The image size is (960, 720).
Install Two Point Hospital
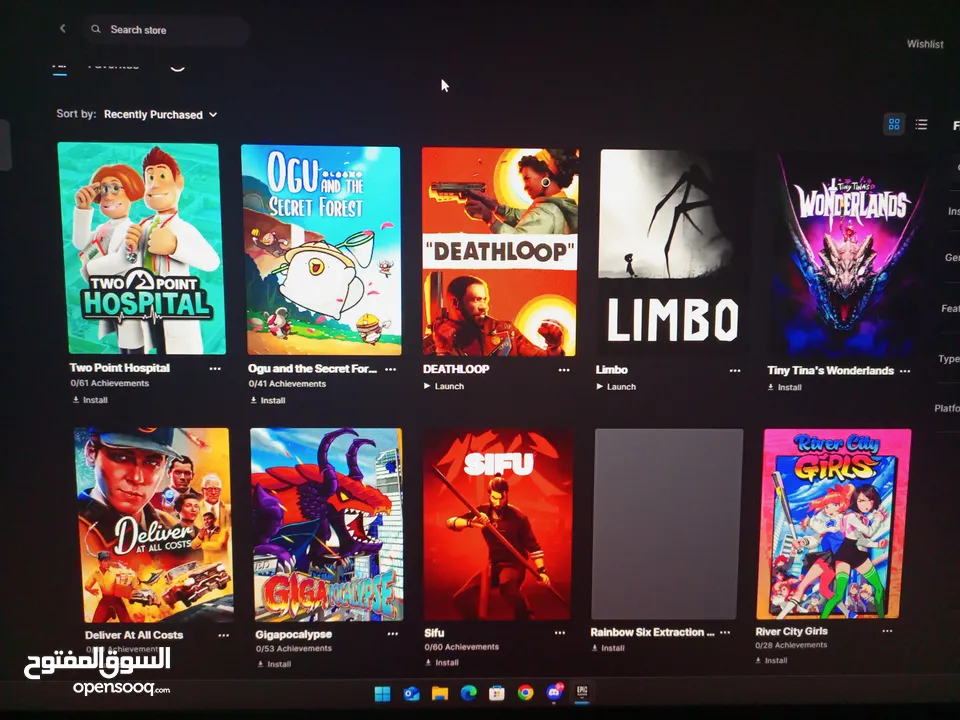pos(90,400)
